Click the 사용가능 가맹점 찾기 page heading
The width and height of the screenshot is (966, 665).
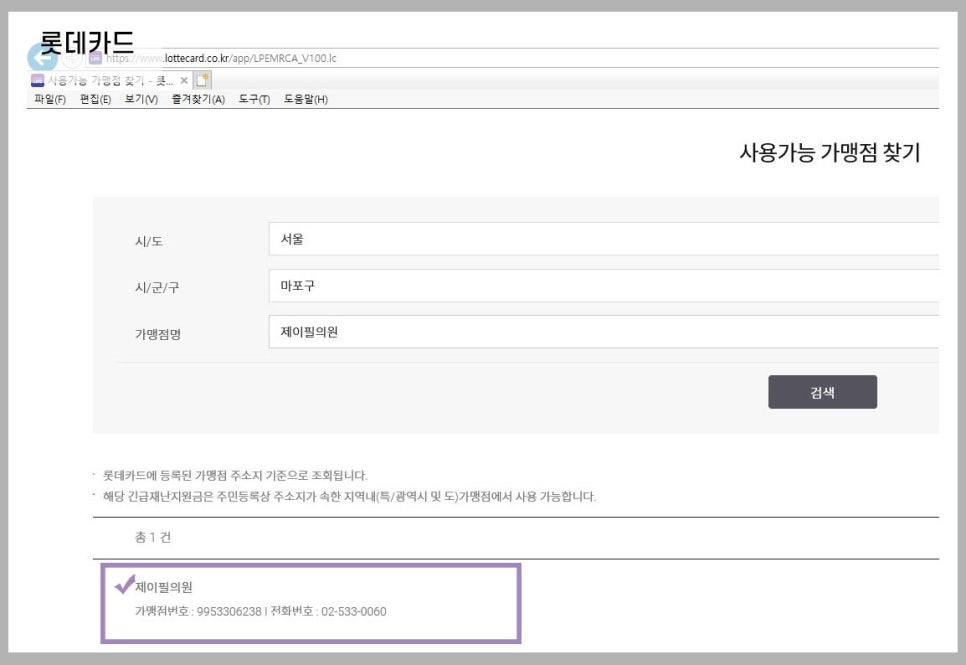[x=830, y=152]
